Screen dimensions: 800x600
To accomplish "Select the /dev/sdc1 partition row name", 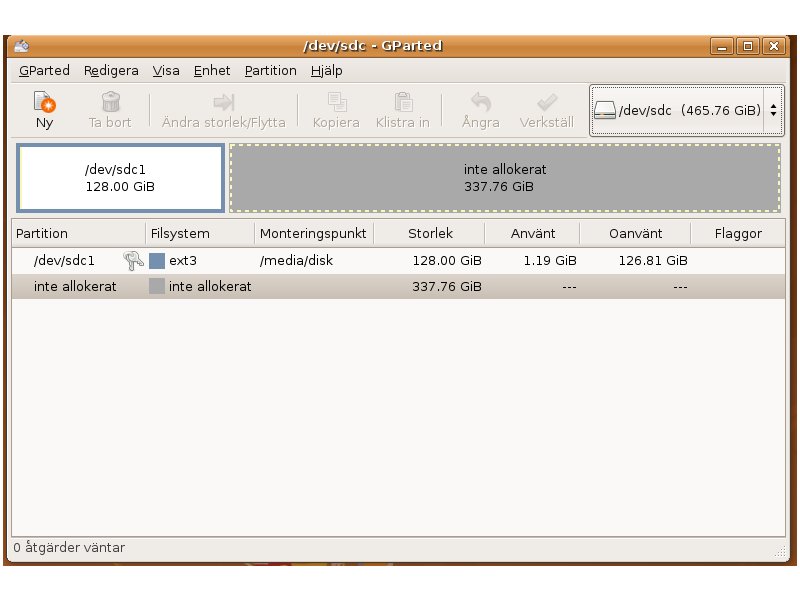I will coord(64,261).
